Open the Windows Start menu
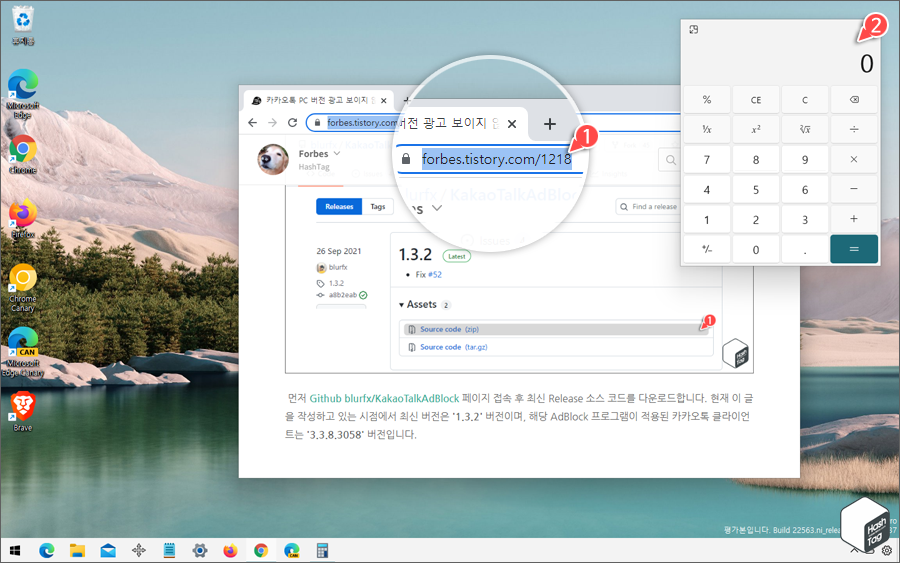 click(x=15, y=551)
